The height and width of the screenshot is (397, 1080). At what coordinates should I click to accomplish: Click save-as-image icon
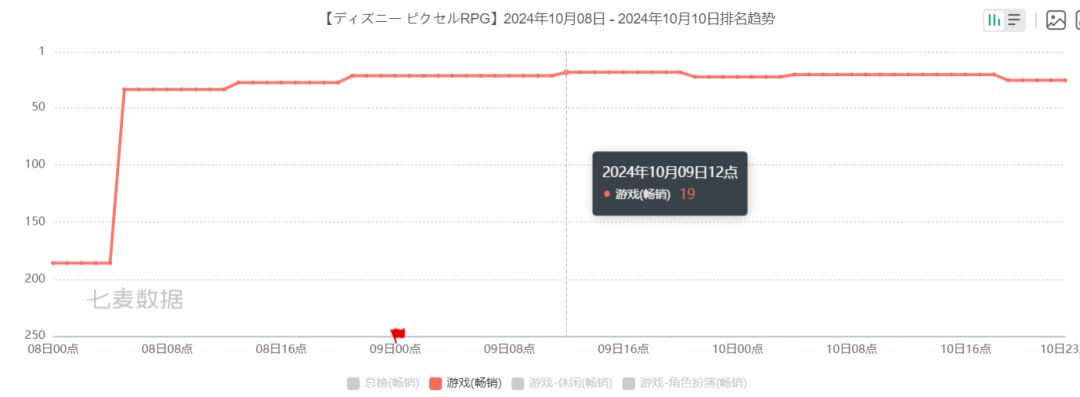pyautogui.click(x=1056, y=20)
